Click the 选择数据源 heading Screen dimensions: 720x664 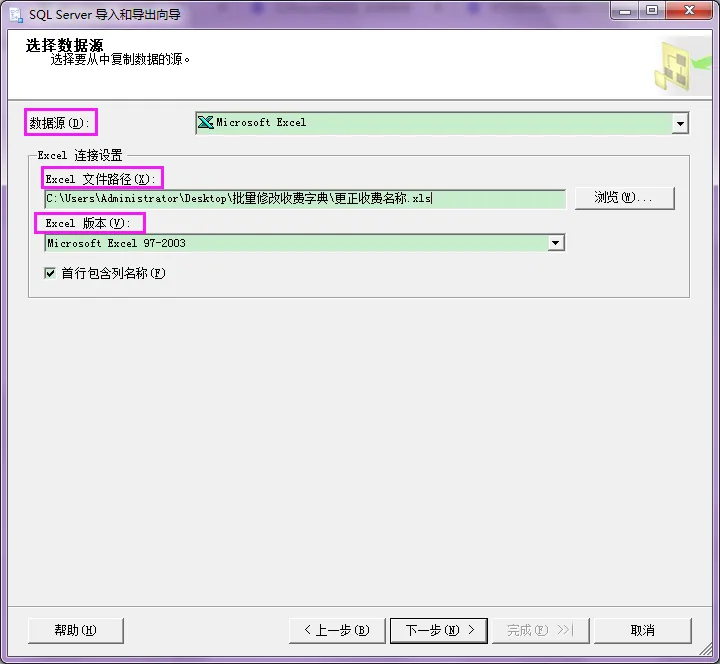(64, 45)
